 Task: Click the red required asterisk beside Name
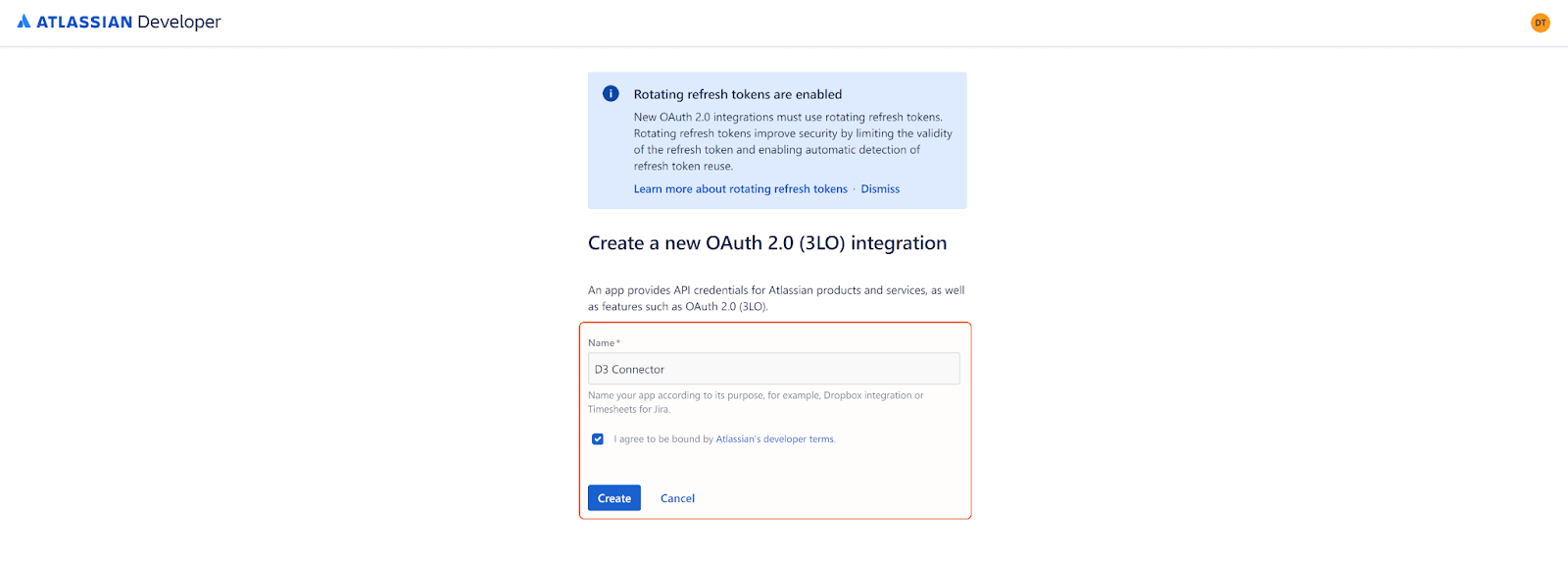tap(618, 343)
